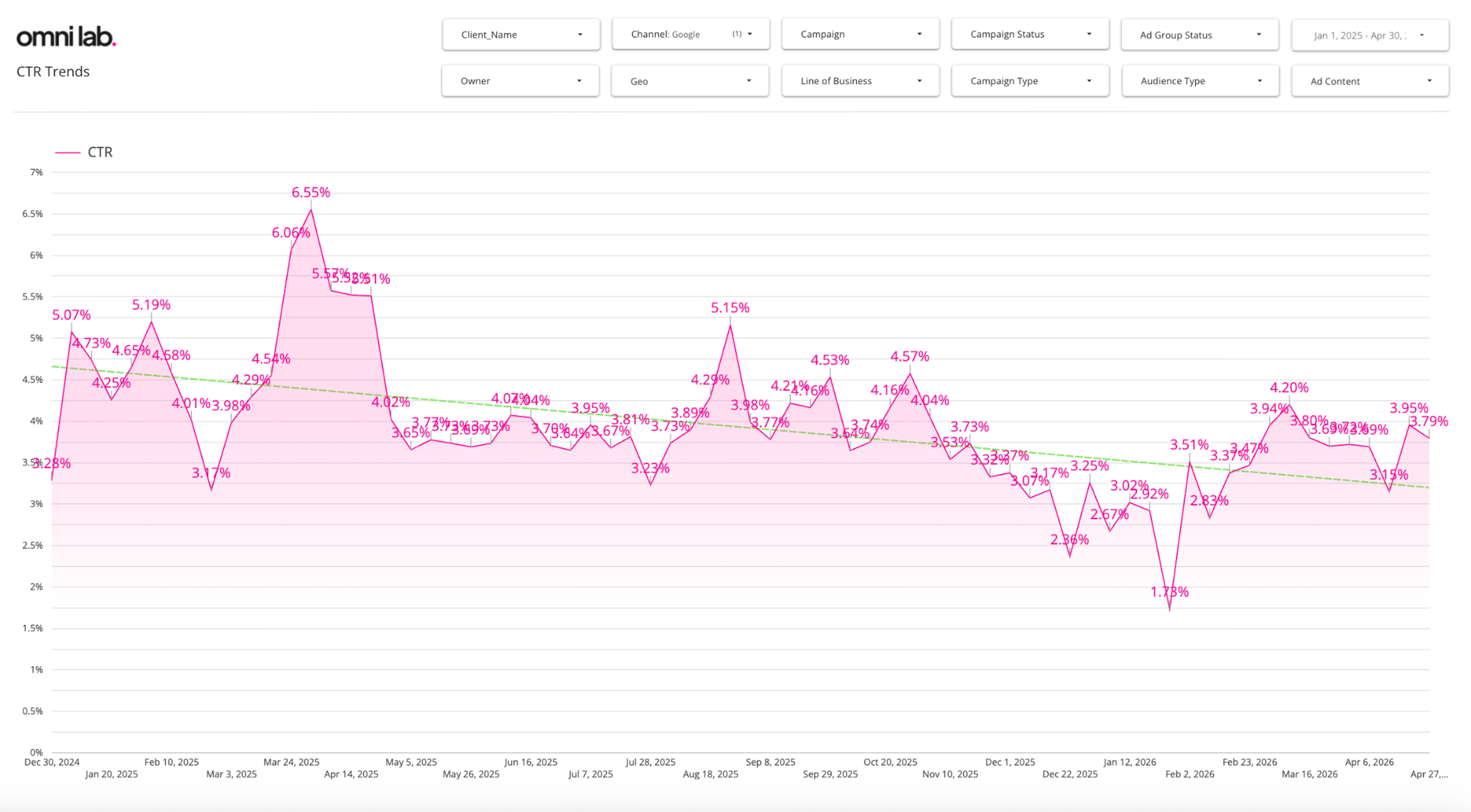
Task: Expand the Line of Business filter
Action: coord(860,81)
